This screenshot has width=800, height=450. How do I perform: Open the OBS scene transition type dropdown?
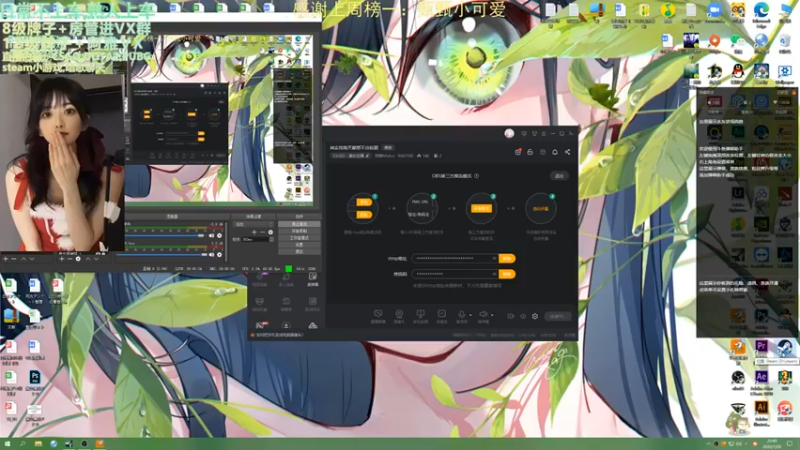click(x=253, y=224)
